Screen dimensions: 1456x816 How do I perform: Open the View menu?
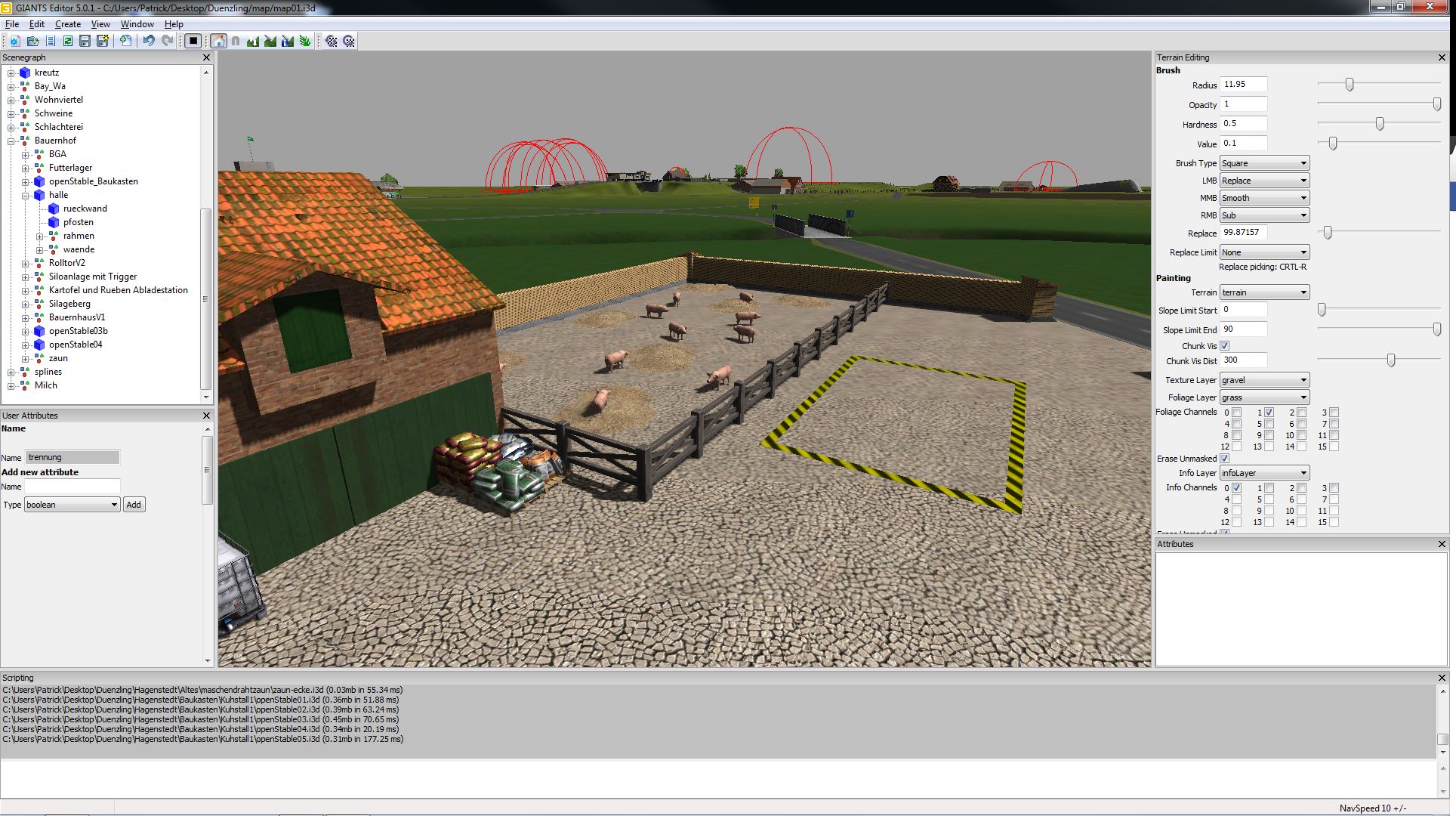click(x=100, y=24)
